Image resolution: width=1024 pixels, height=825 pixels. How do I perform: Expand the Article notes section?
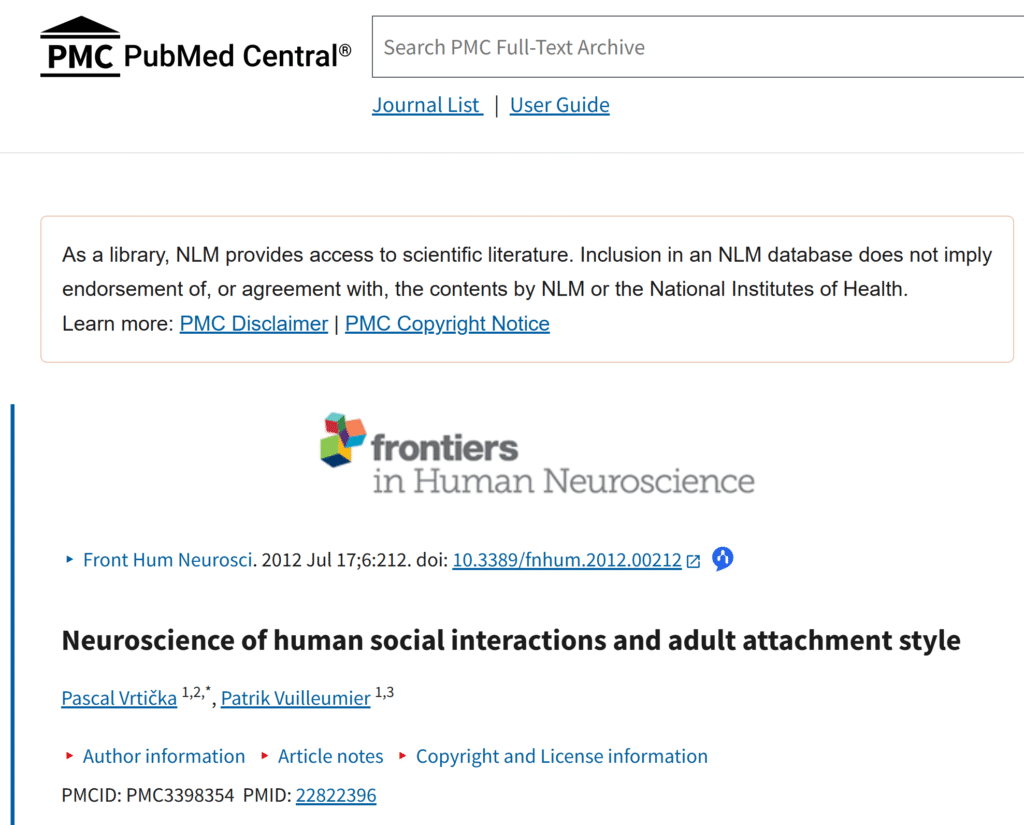[x=330, y=756]
